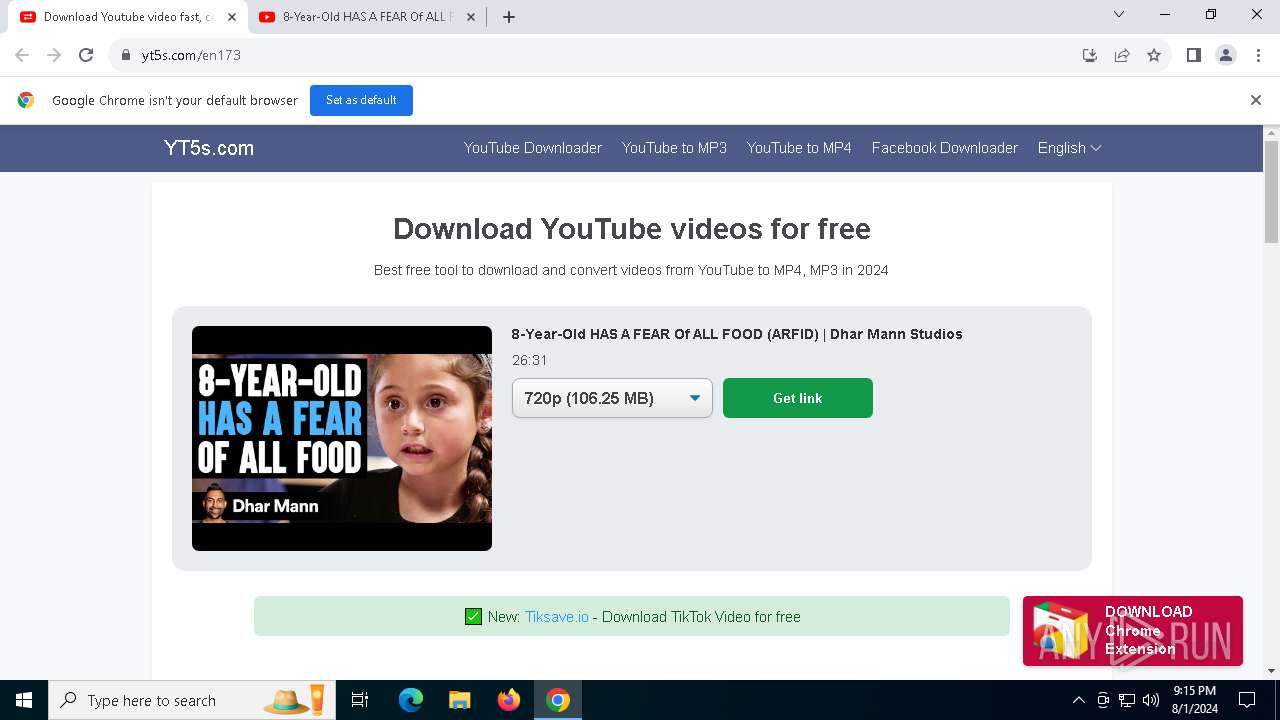
Task: Click the install app icon in address bar
Action: pyautogui.click(x=1090, y=55)
